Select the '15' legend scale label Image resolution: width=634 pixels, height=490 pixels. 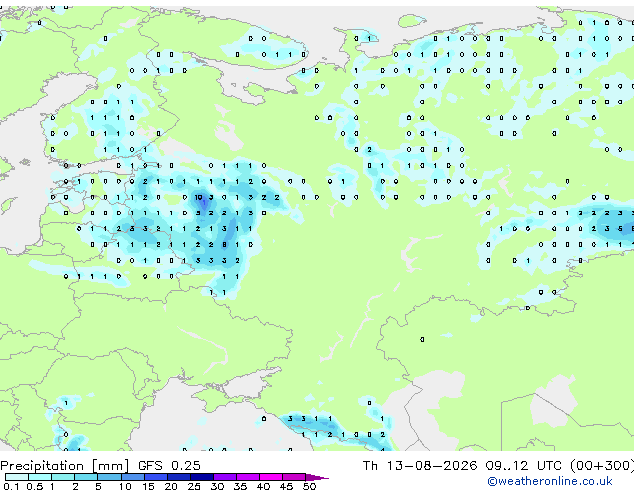tap(148, 486)
